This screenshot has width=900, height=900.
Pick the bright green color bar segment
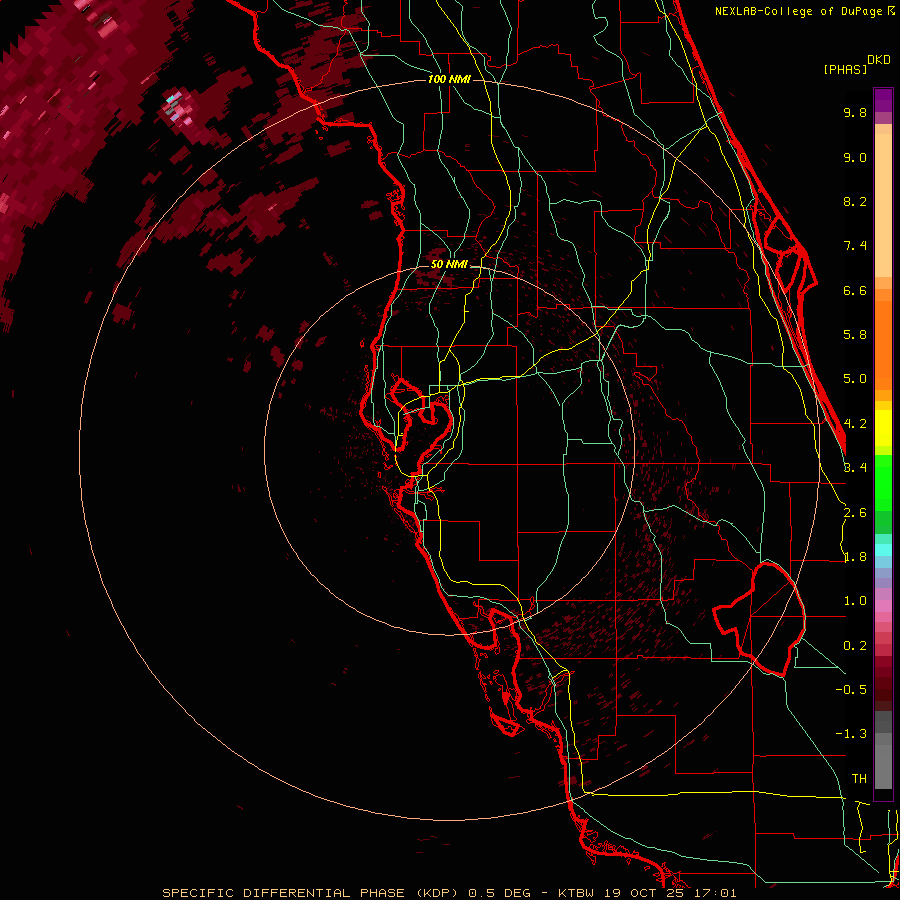[x=883, y=482]
